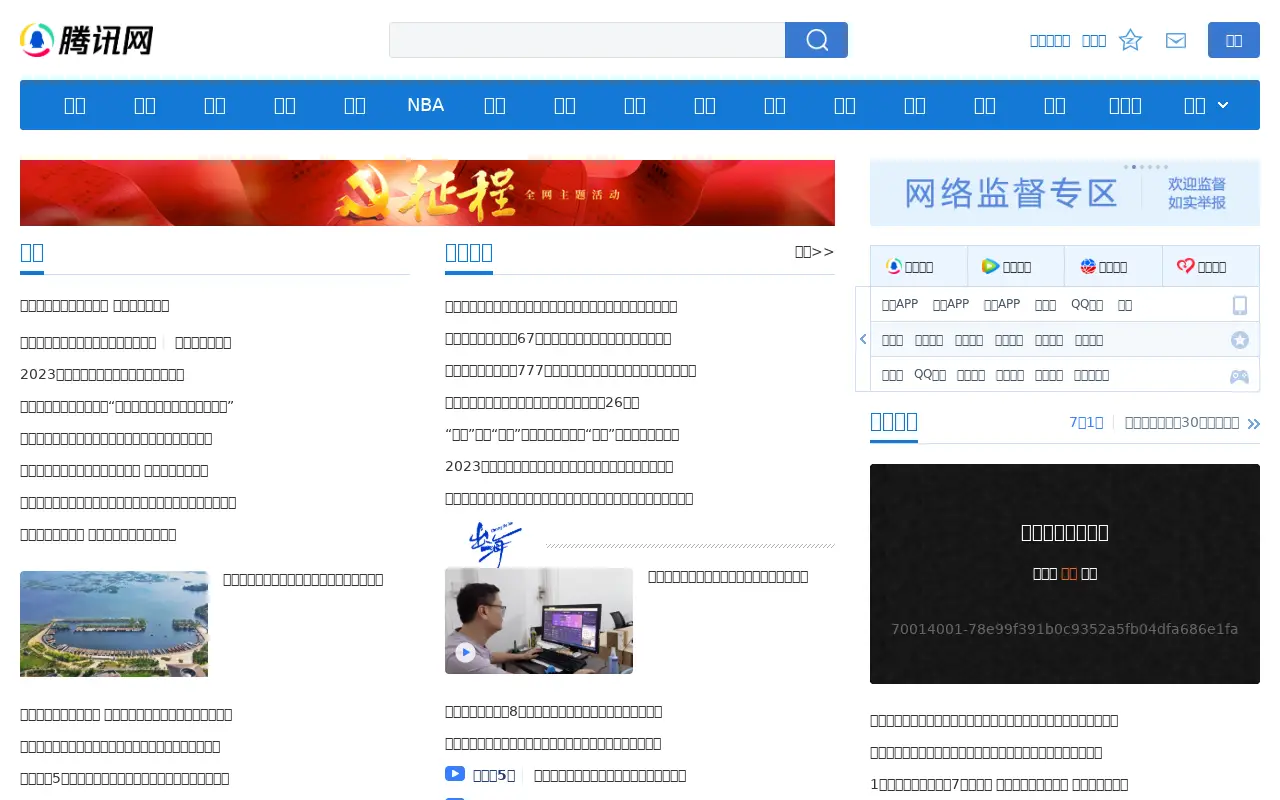Click the blue calligraphy logo above the video thumbnail
The height and width of the screenshot is (800, 1280).
[x=496, y=543]
